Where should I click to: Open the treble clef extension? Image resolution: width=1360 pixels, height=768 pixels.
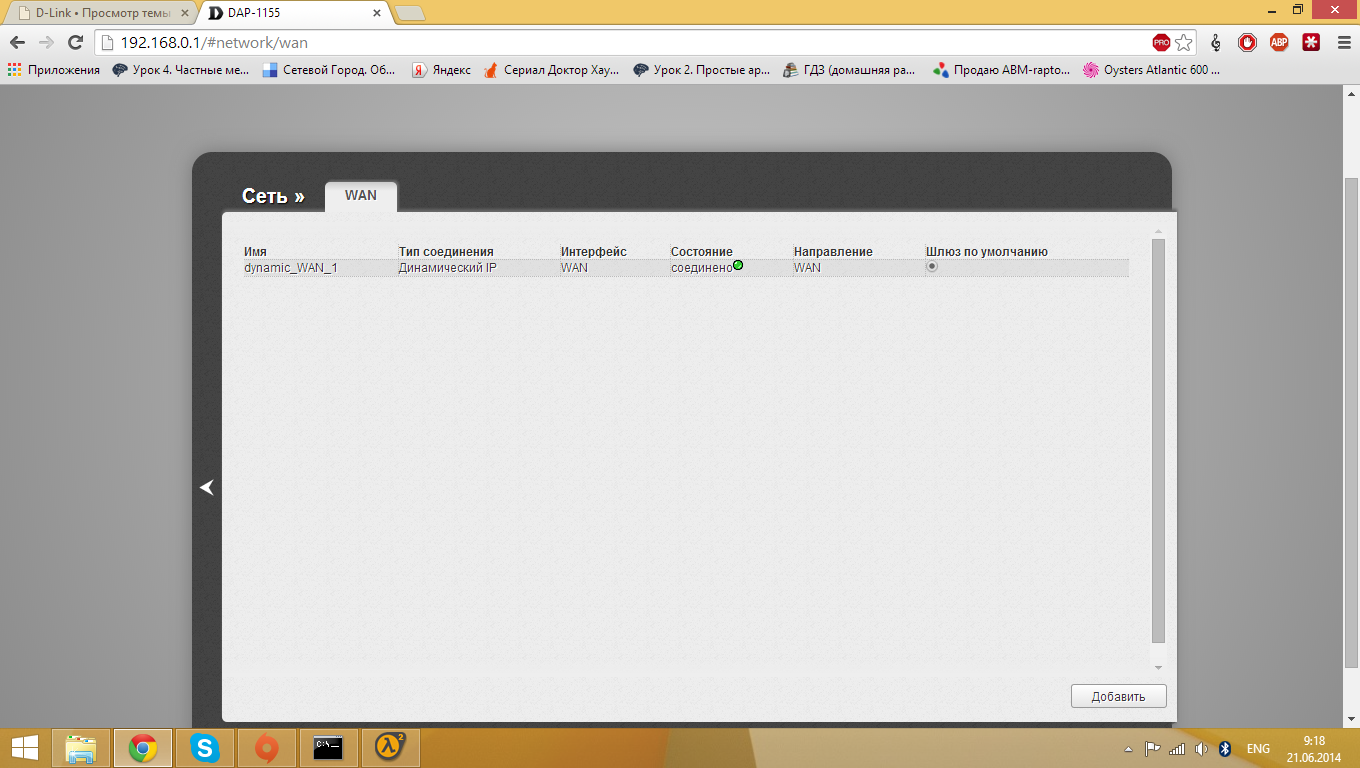coord(1216,42)
